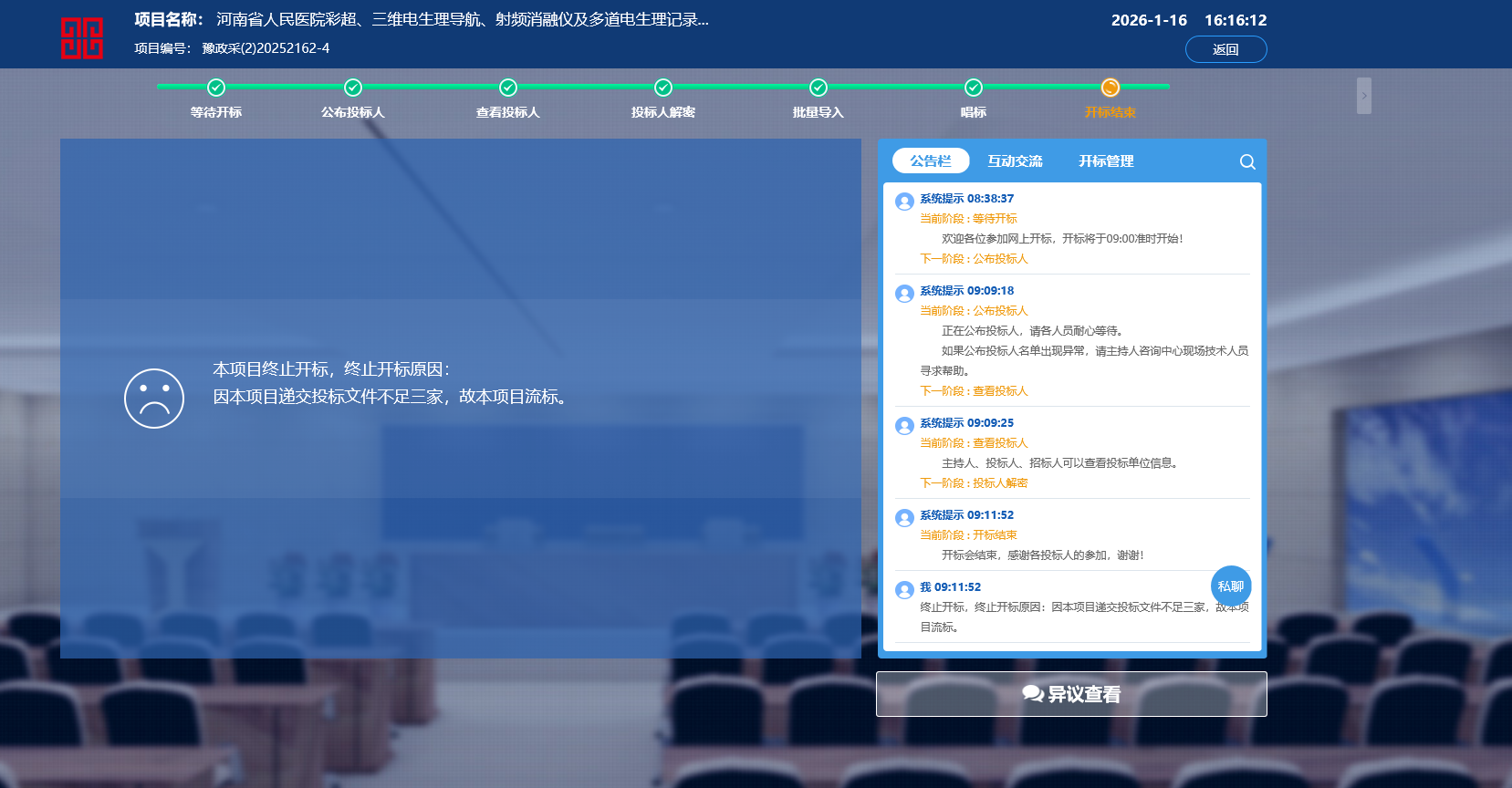The image size is (1512, 788).
Task: Open the 开标管理 tab
Action: (1106, 161)
